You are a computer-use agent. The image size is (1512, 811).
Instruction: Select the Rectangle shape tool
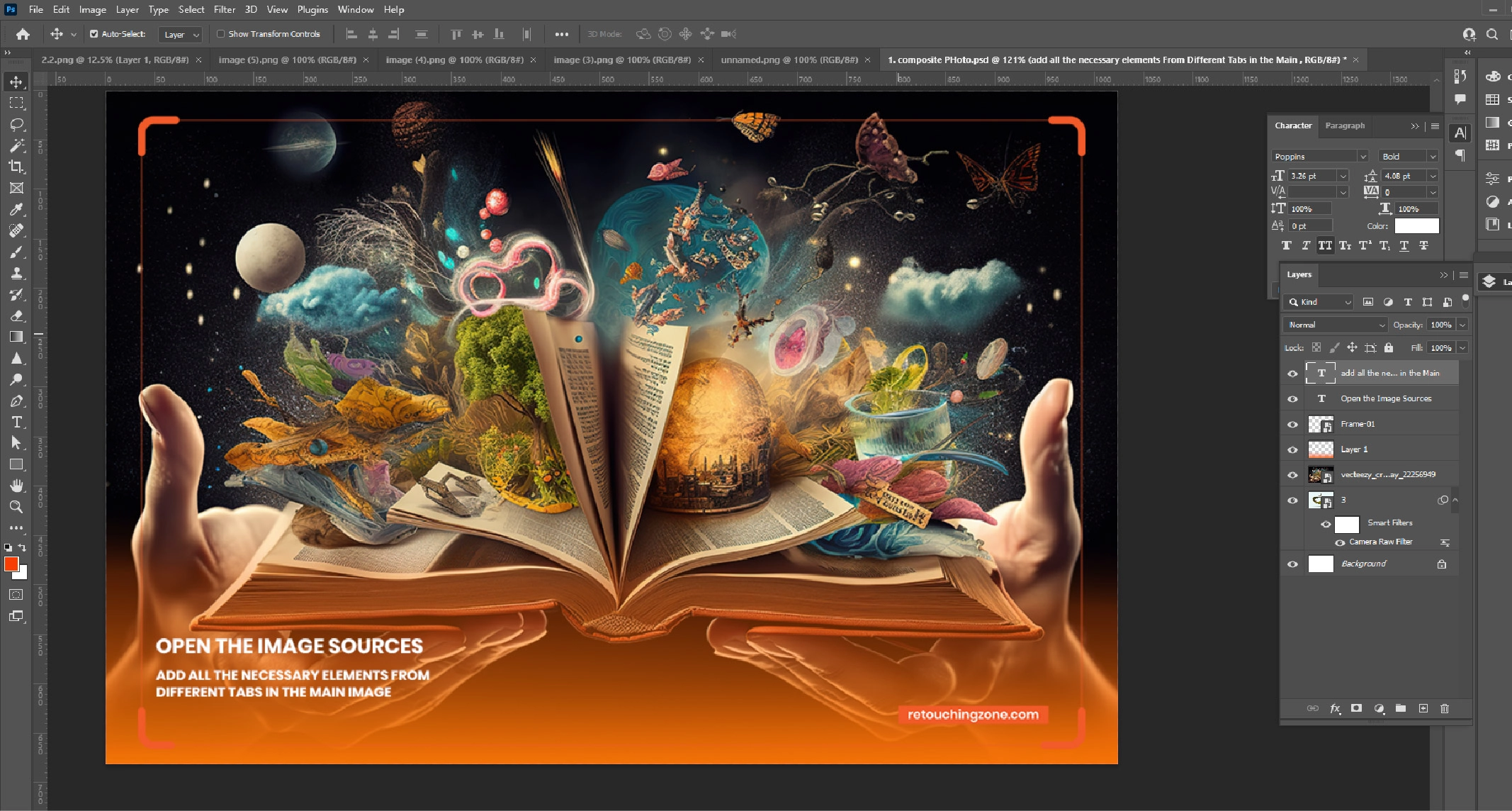[16, 464]
